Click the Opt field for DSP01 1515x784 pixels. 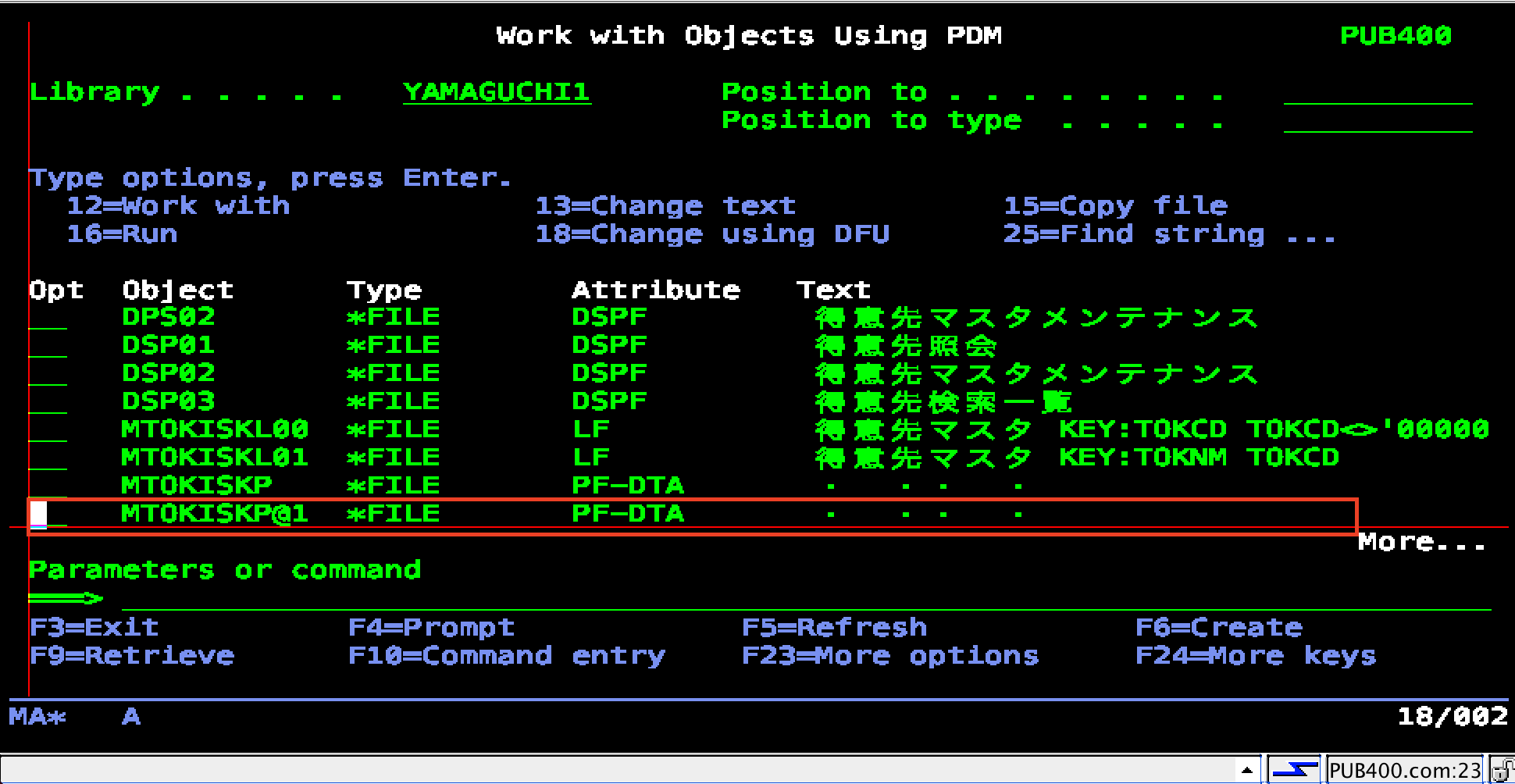(x=48, y=345)
